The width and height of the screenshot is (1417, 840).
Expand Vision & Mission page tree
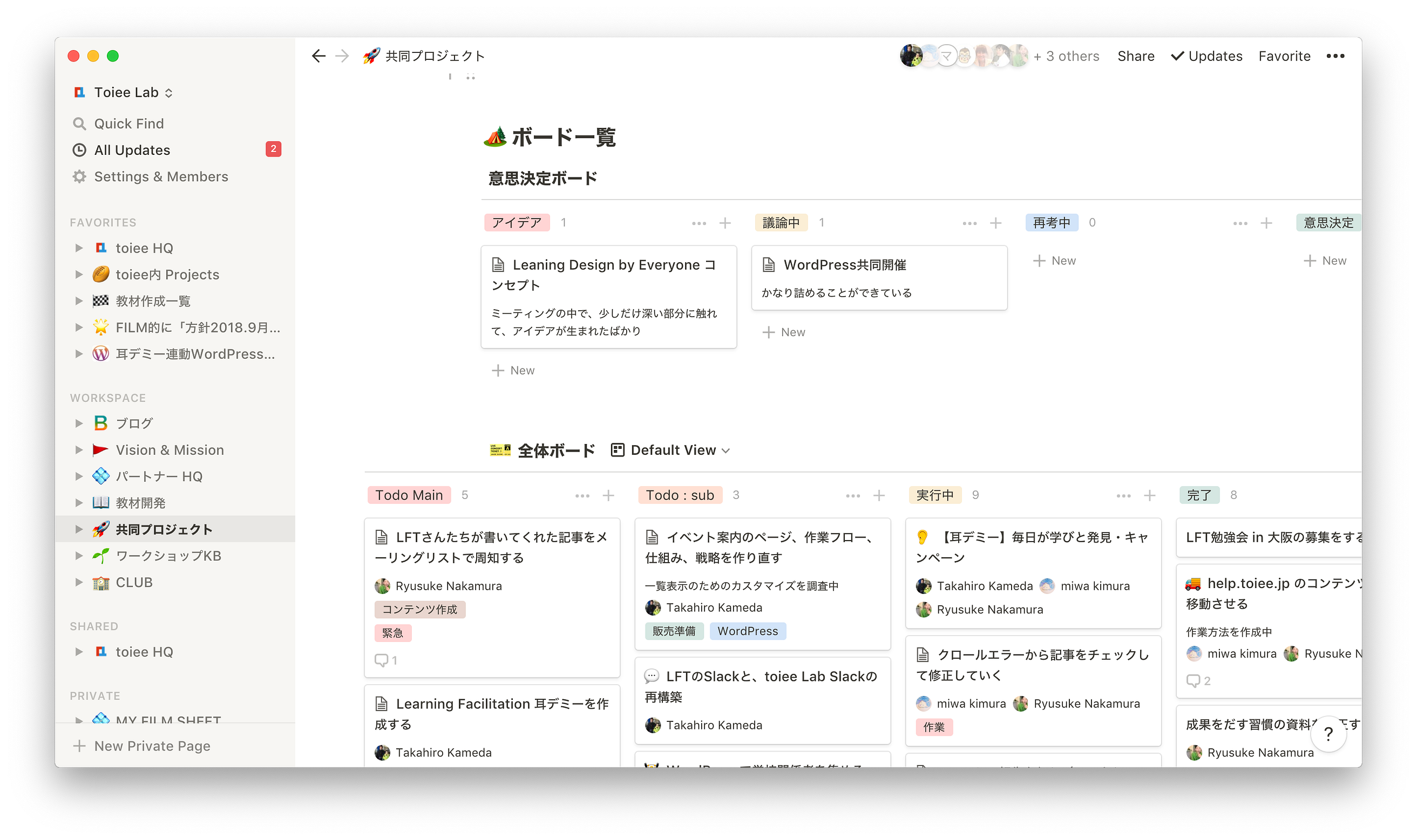[x=79, y=449]
